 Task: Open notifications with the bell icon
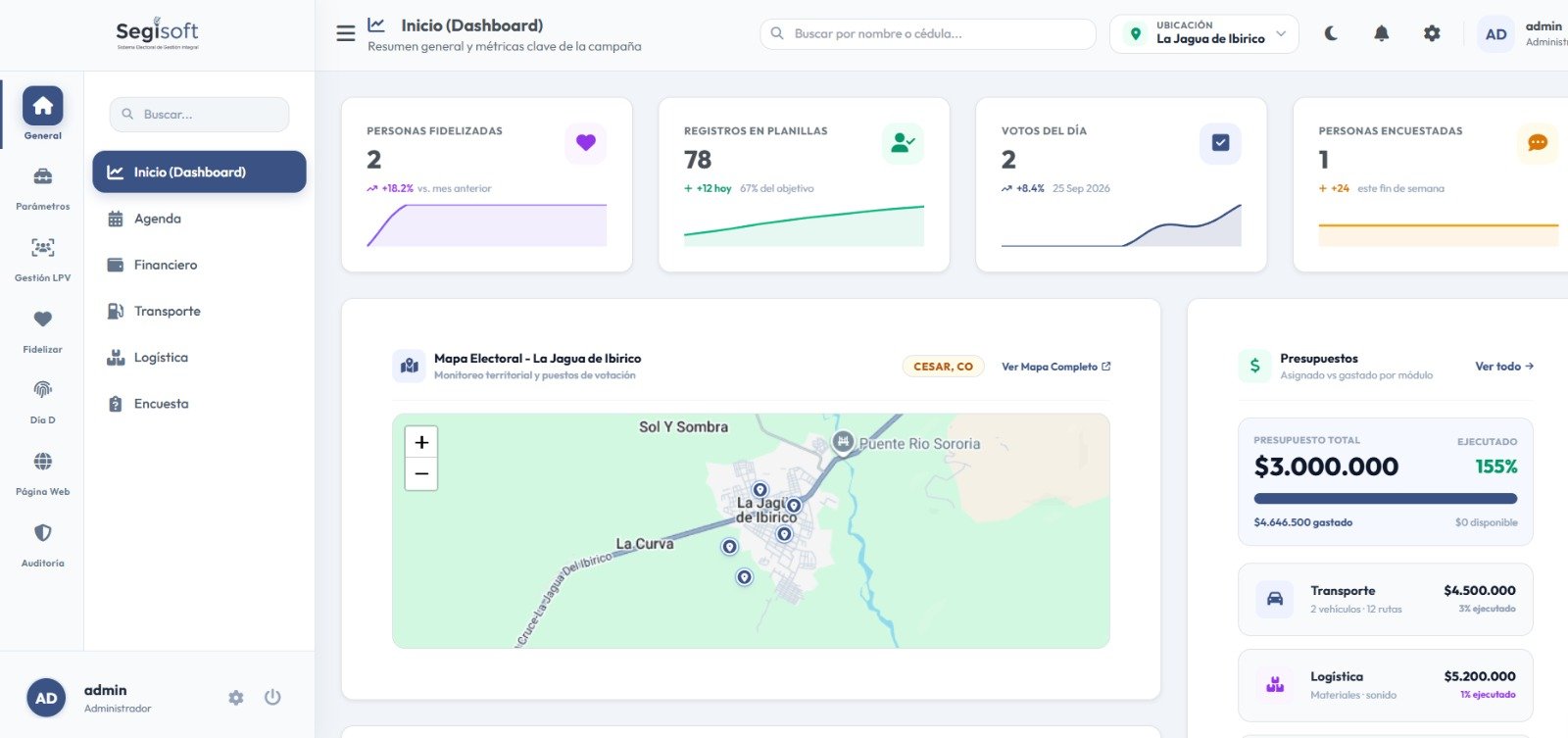click(x=1382, y=33)
